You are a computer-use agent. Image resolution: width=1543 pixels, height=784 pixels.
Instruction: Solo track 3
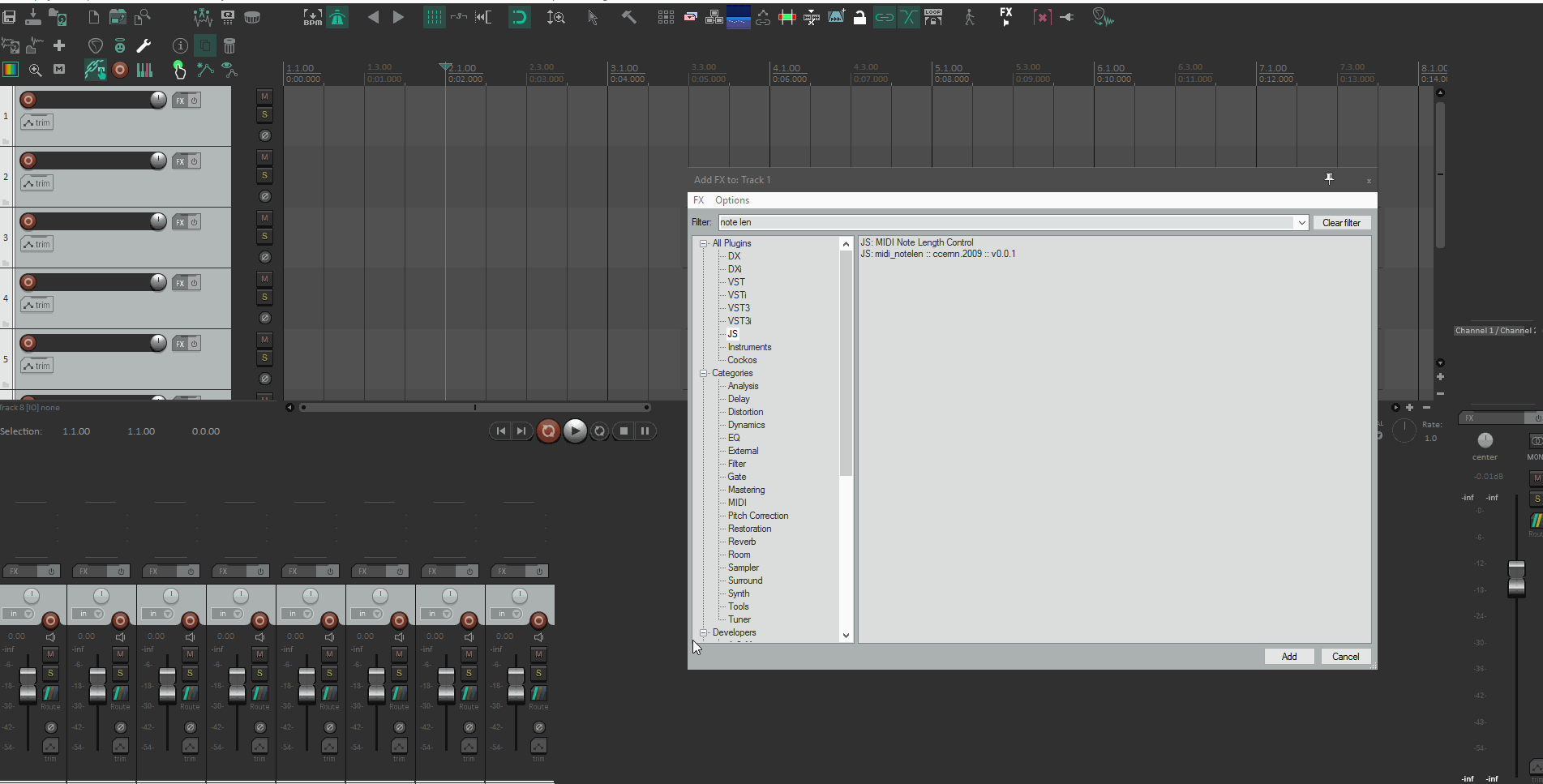point(264,237)
